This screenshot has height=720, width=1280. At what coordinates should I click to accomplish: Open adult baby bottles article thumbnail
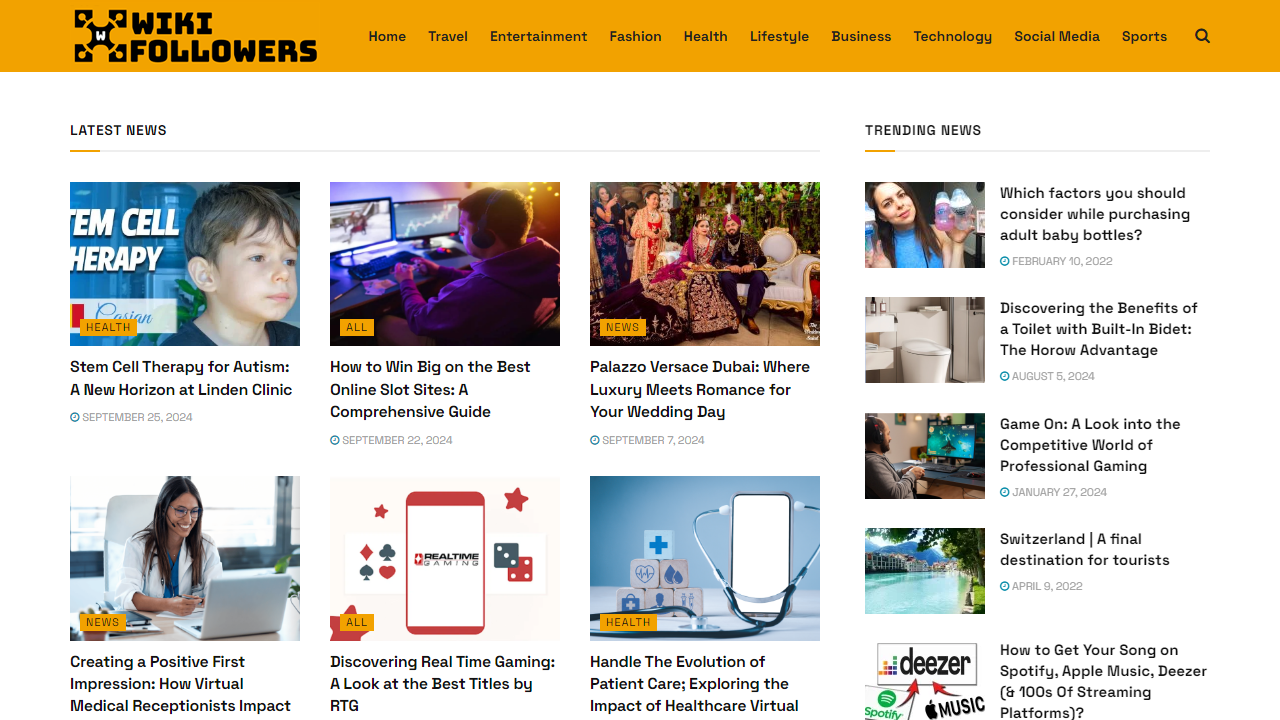point(925,225)
